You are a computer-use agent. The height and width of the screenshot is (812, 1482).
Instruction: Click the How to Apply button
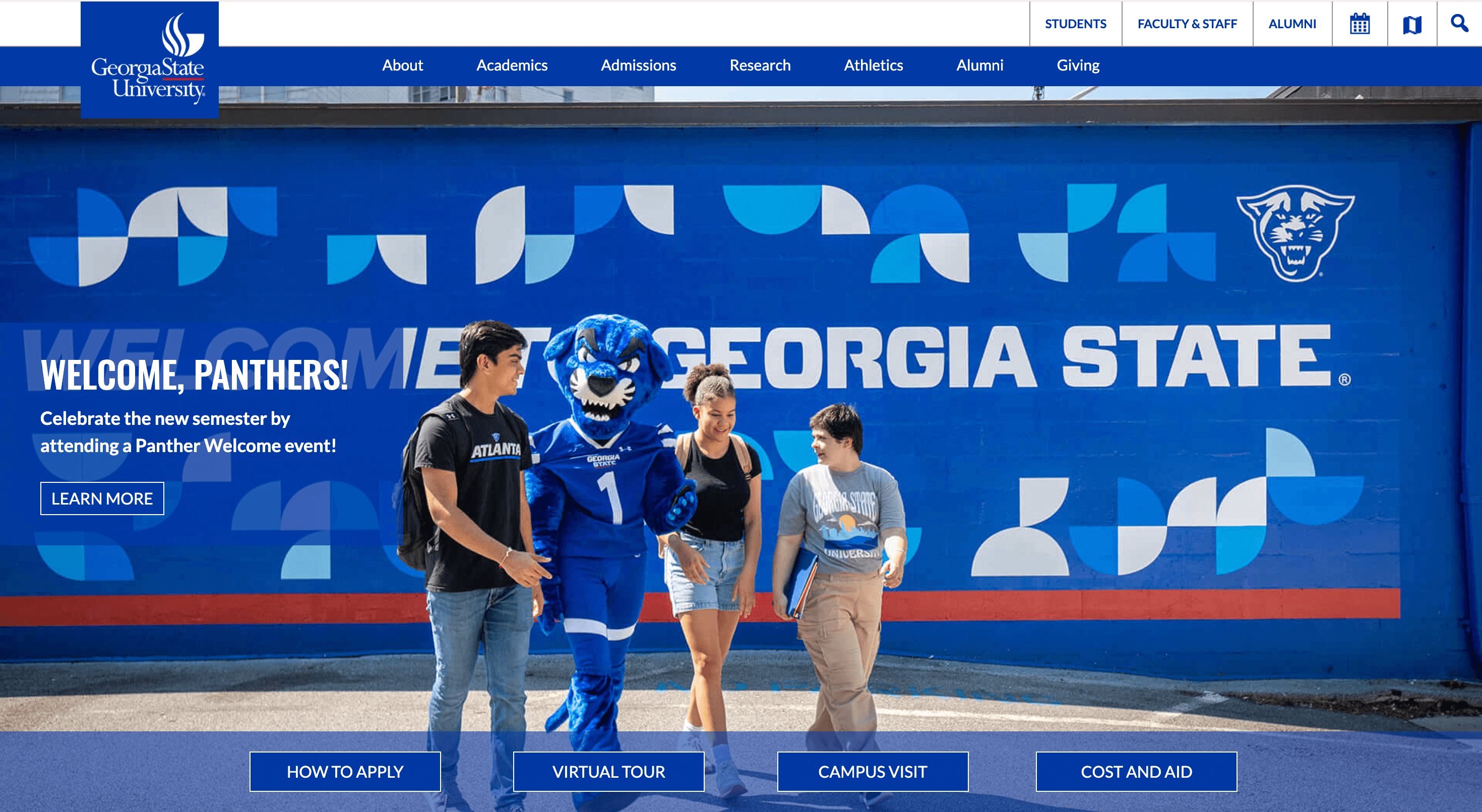[x=345, y=772]
